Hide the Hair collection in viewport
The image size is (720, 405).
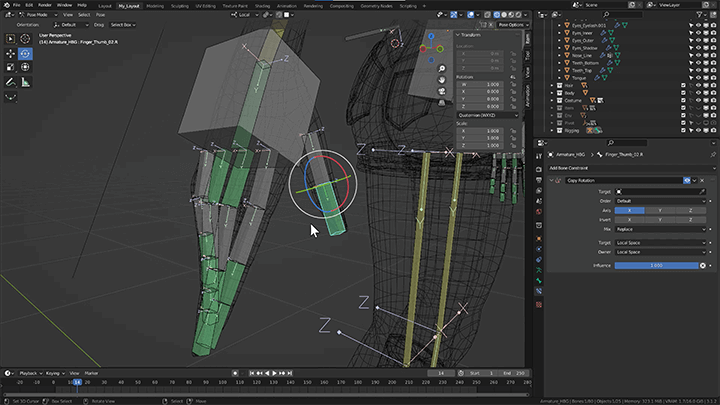click(x=698, y=85)
